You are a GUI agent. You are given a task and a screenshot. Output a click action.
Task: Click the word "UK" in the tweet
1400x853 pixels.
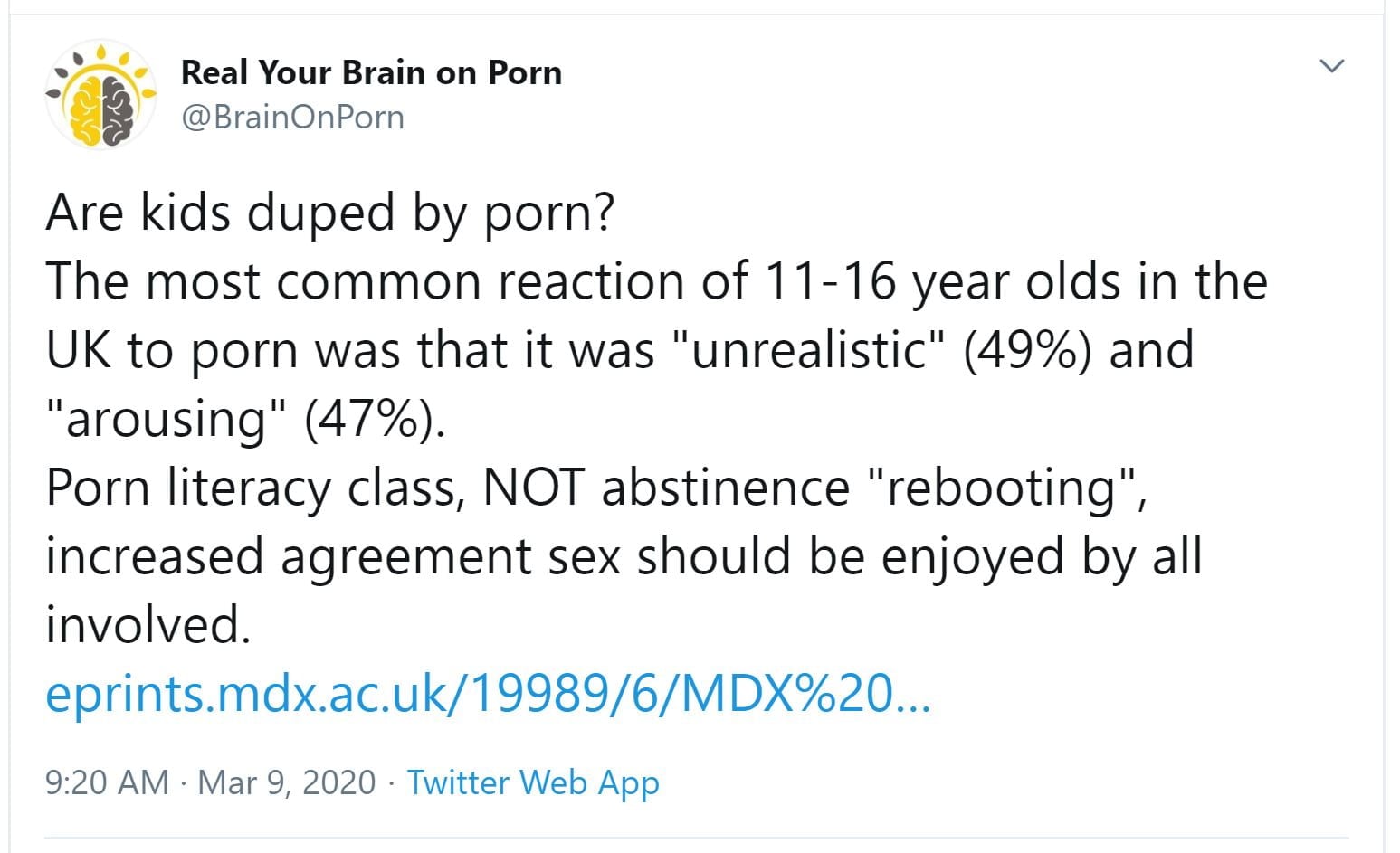78,350
